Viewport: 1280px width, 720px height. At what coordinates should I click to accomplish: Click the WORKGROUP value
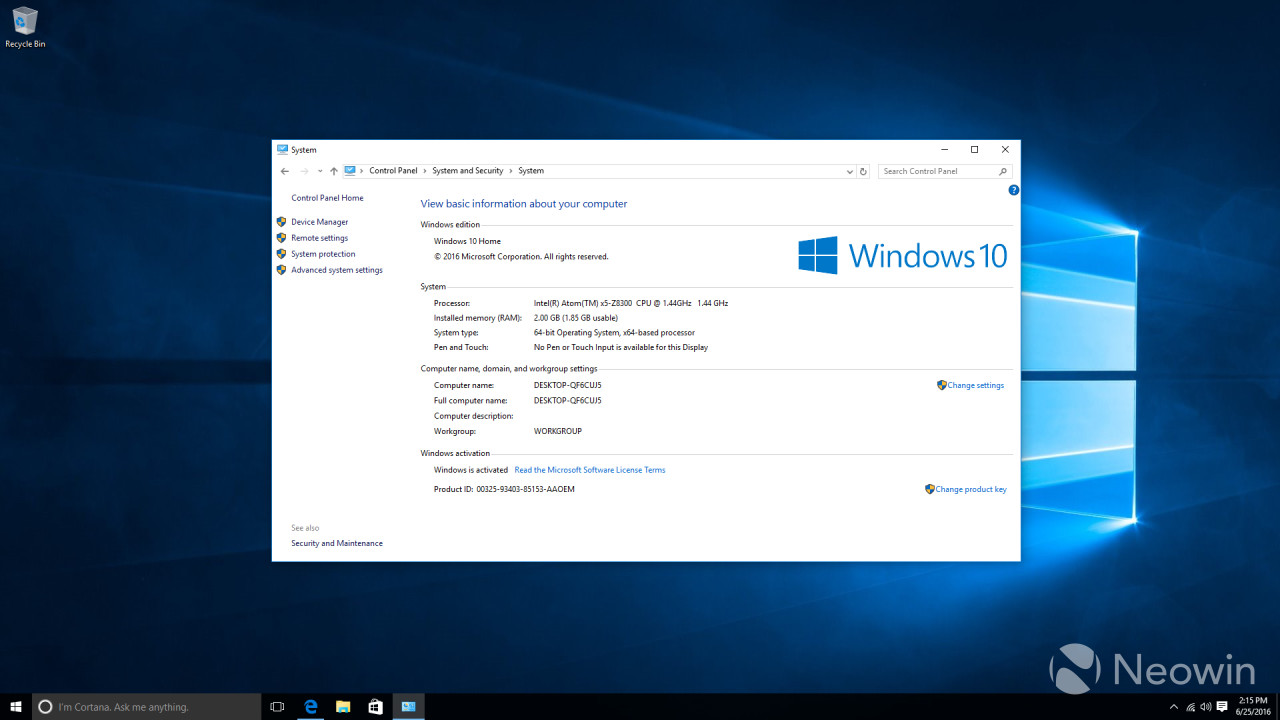(x=558, y=431)
